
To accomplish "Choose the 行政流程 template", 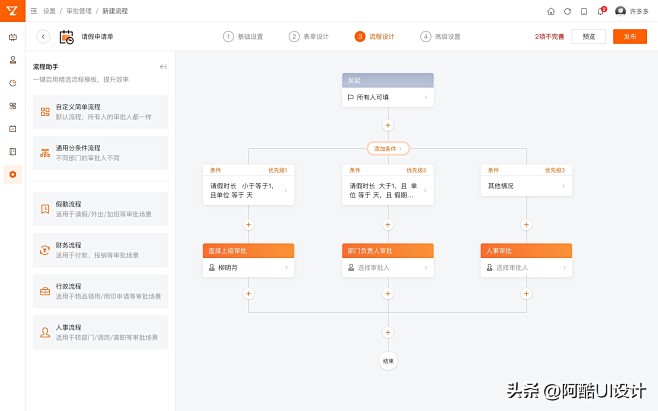I will pos(100,291).
